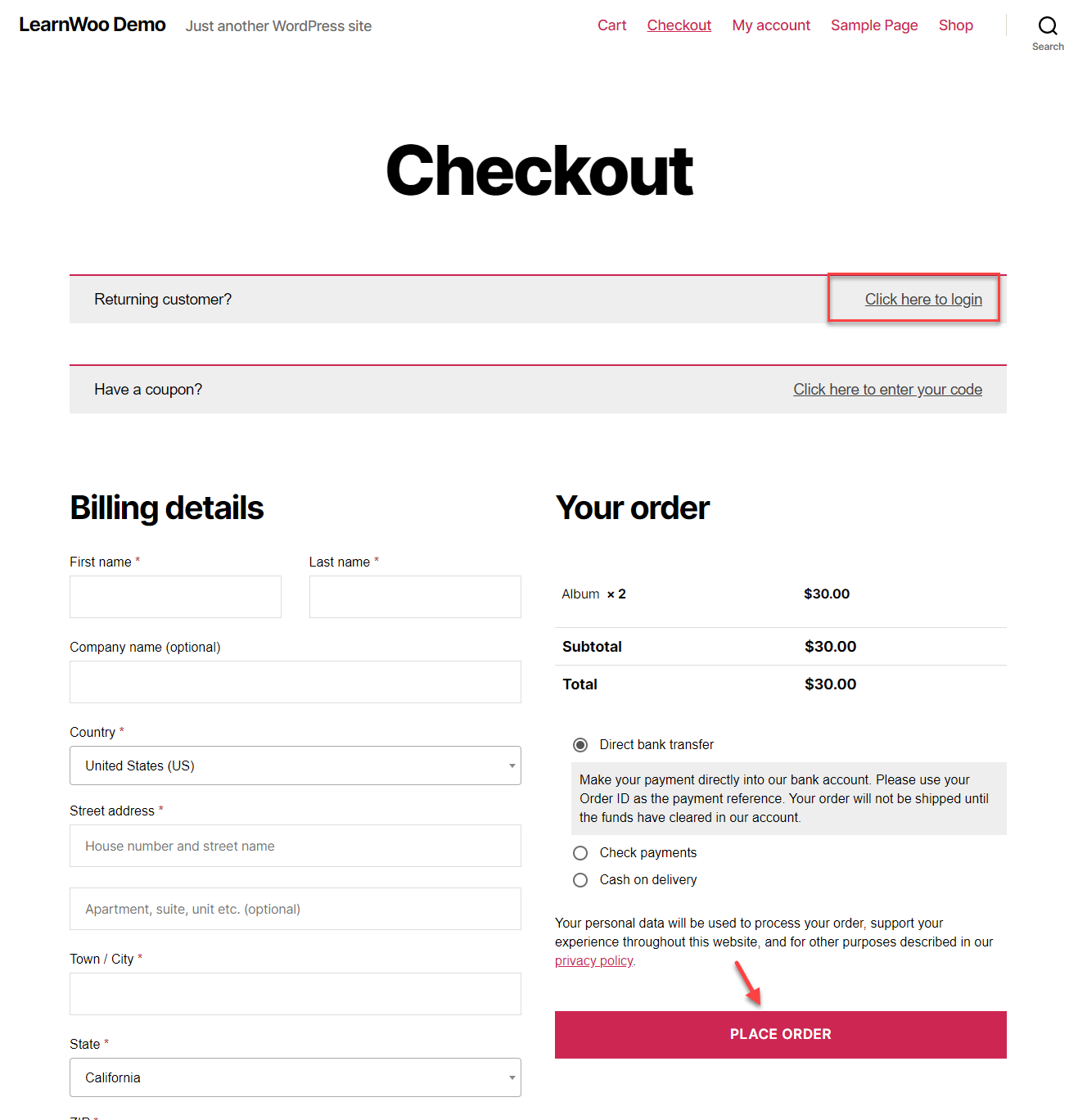Screen dimensions: 1087x1120
Task: Click the First name input field
Action: (x=175, y=597)
